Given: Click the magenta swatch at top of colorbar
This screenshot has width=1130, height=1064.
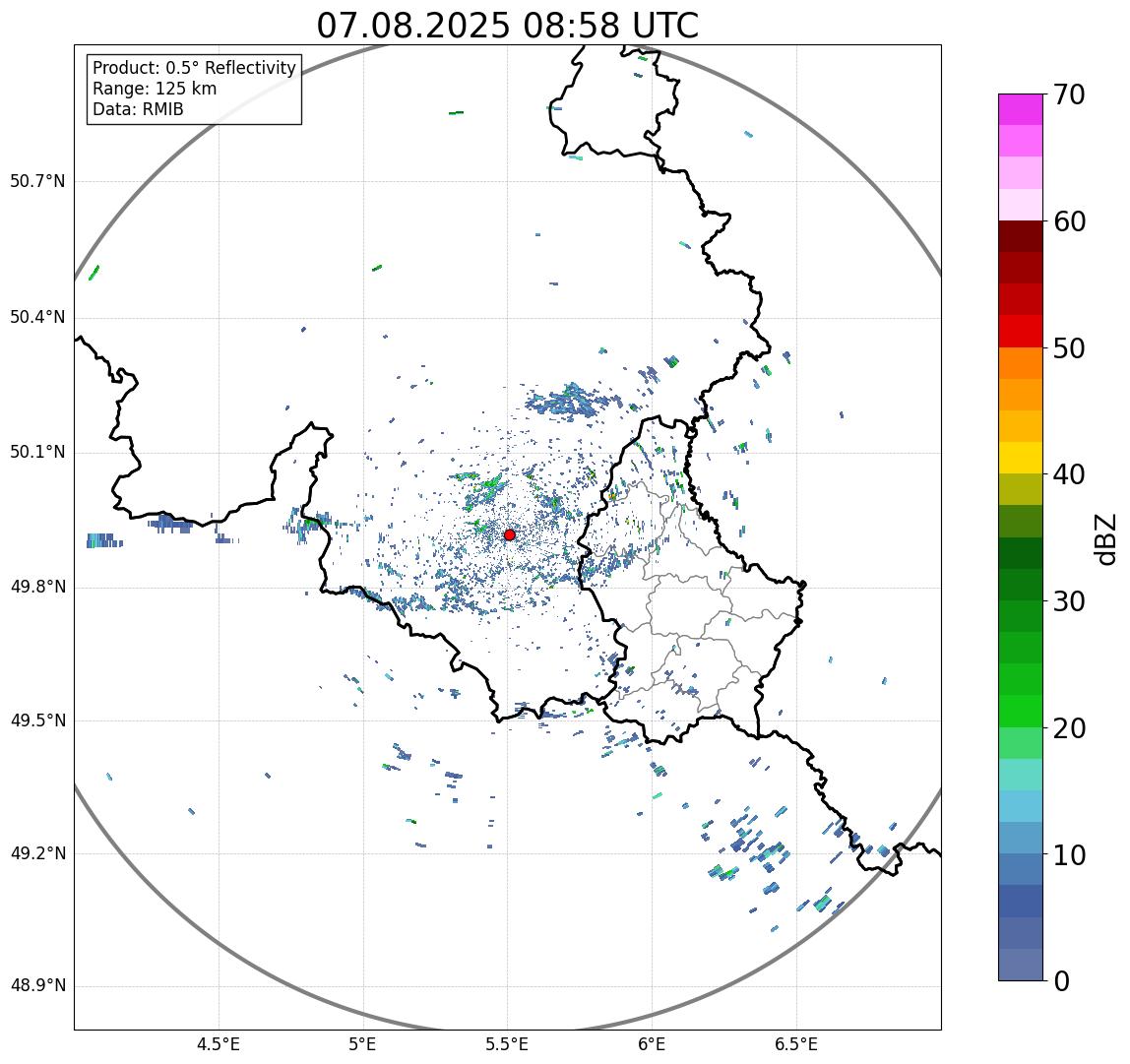Looking at the screenshot, I should tap(1021, 109).
